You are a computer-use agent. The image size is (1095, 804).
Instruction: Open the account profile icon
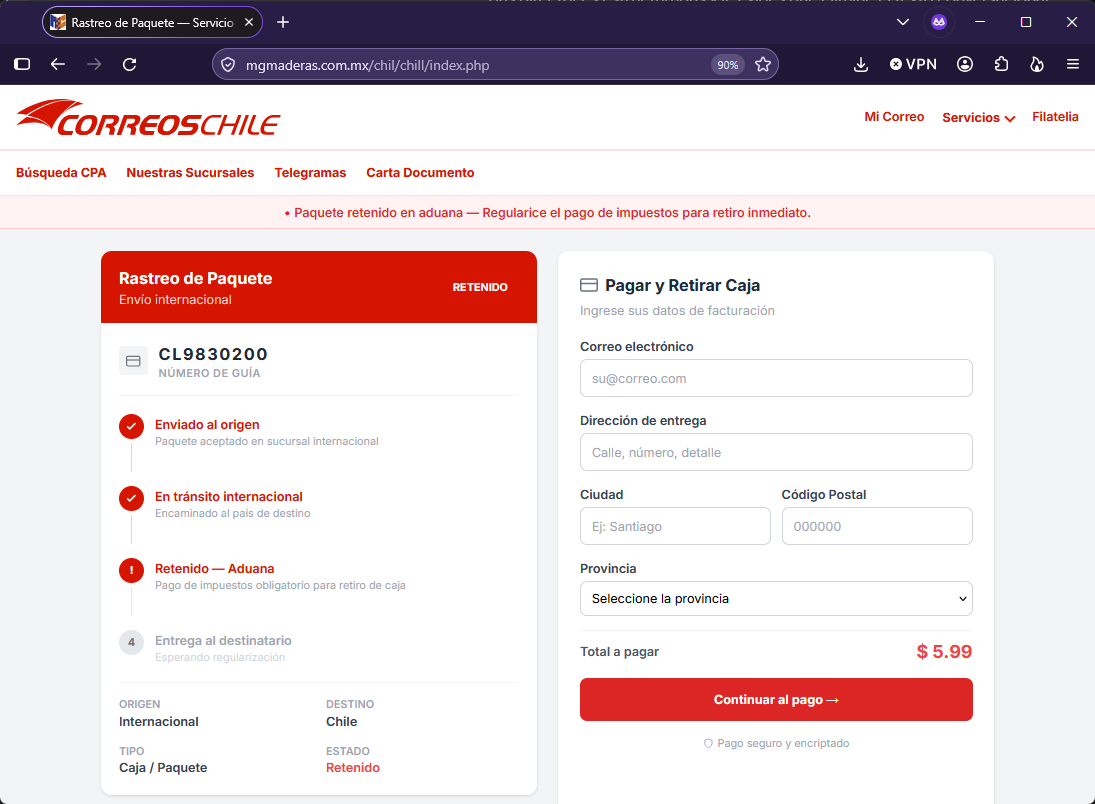[965, 64]
